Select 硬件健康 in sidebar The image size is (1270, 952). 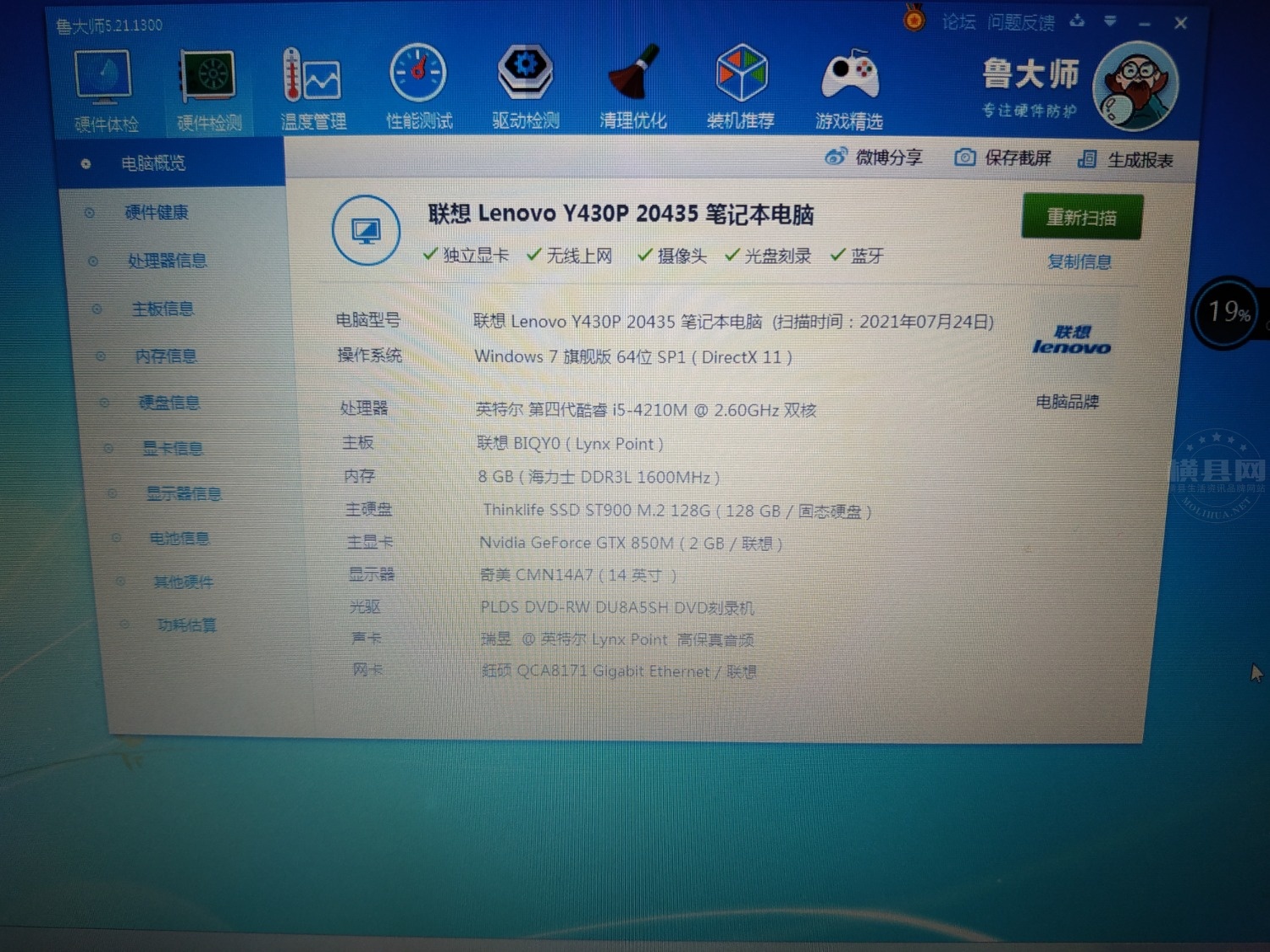tap(157, 212)
